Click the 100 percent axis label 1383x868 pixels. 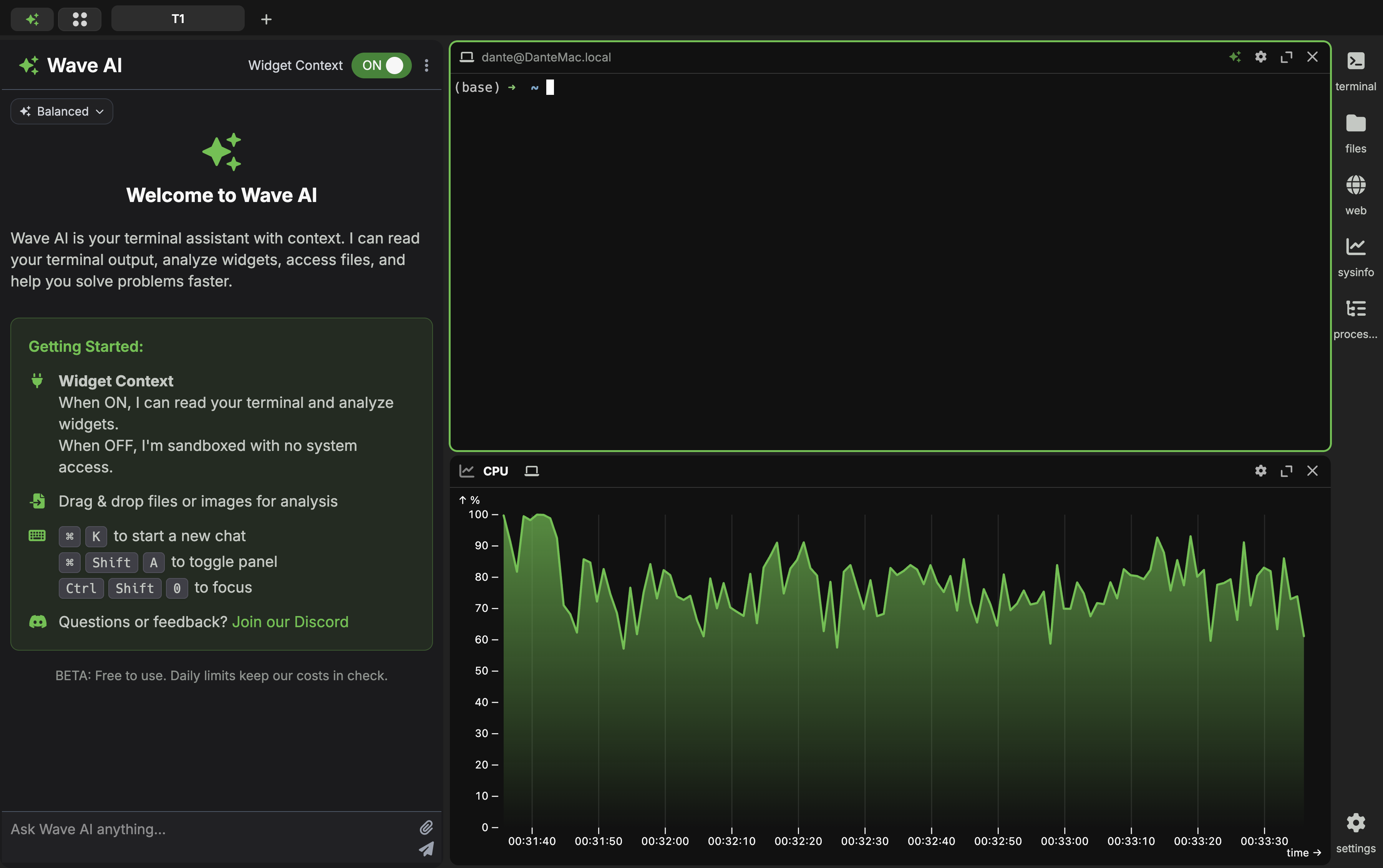(478, 514)
